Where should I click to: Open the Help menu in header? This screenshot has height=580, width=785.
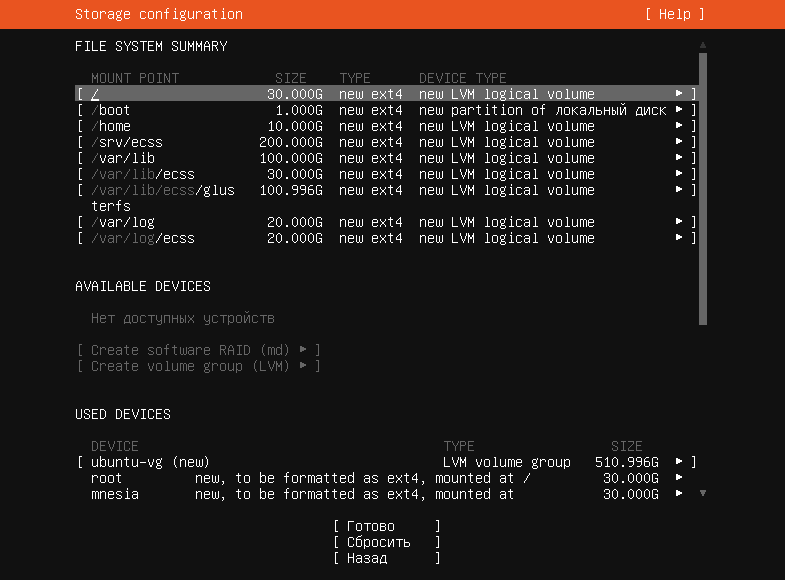674,14
